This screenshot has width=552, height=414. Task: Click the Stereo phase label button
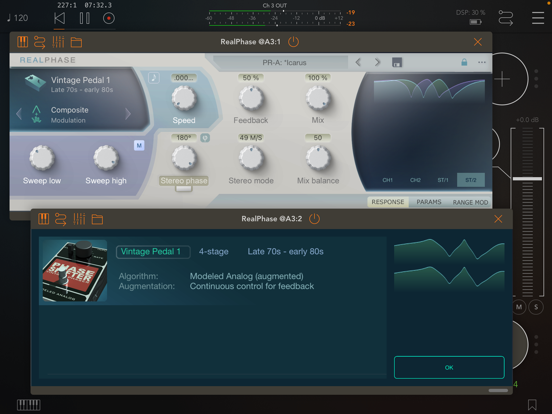pyautogui.click(x=184, y=181)
